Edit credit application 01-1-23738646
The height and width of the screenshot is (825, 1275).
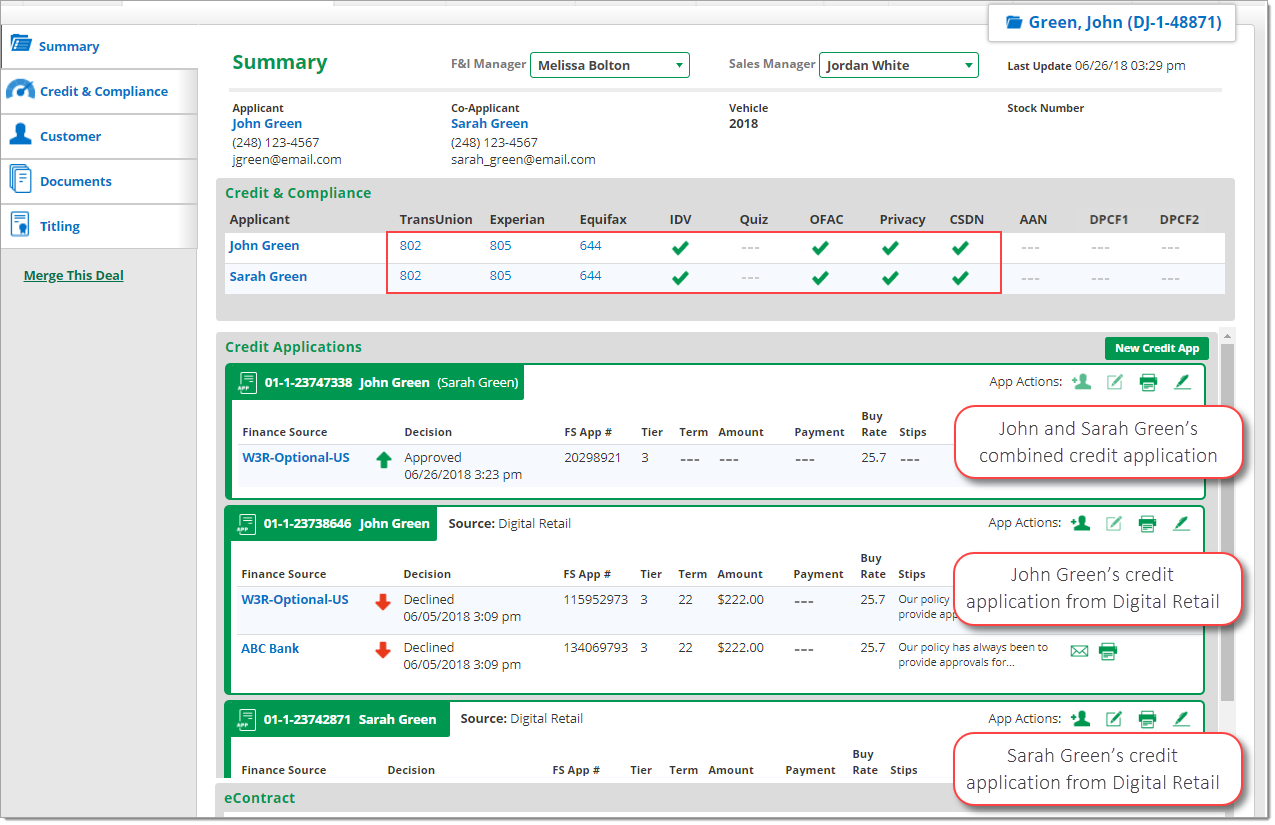[x=1114, y=523]
